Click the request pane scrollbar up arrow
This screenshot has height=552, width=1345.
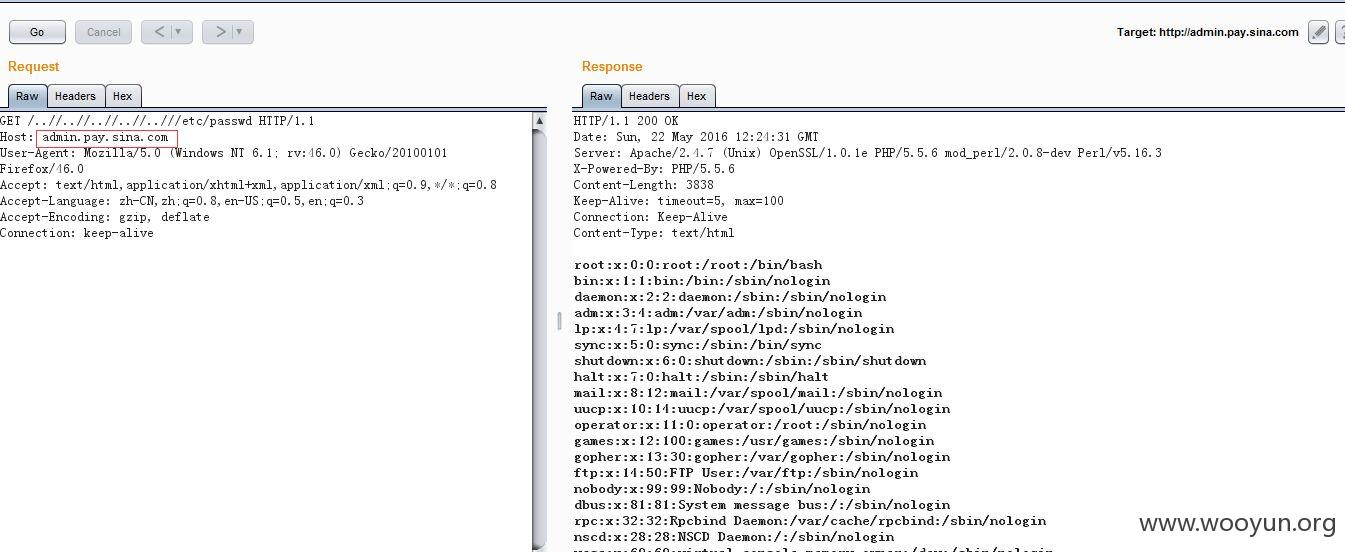point(539,121)
